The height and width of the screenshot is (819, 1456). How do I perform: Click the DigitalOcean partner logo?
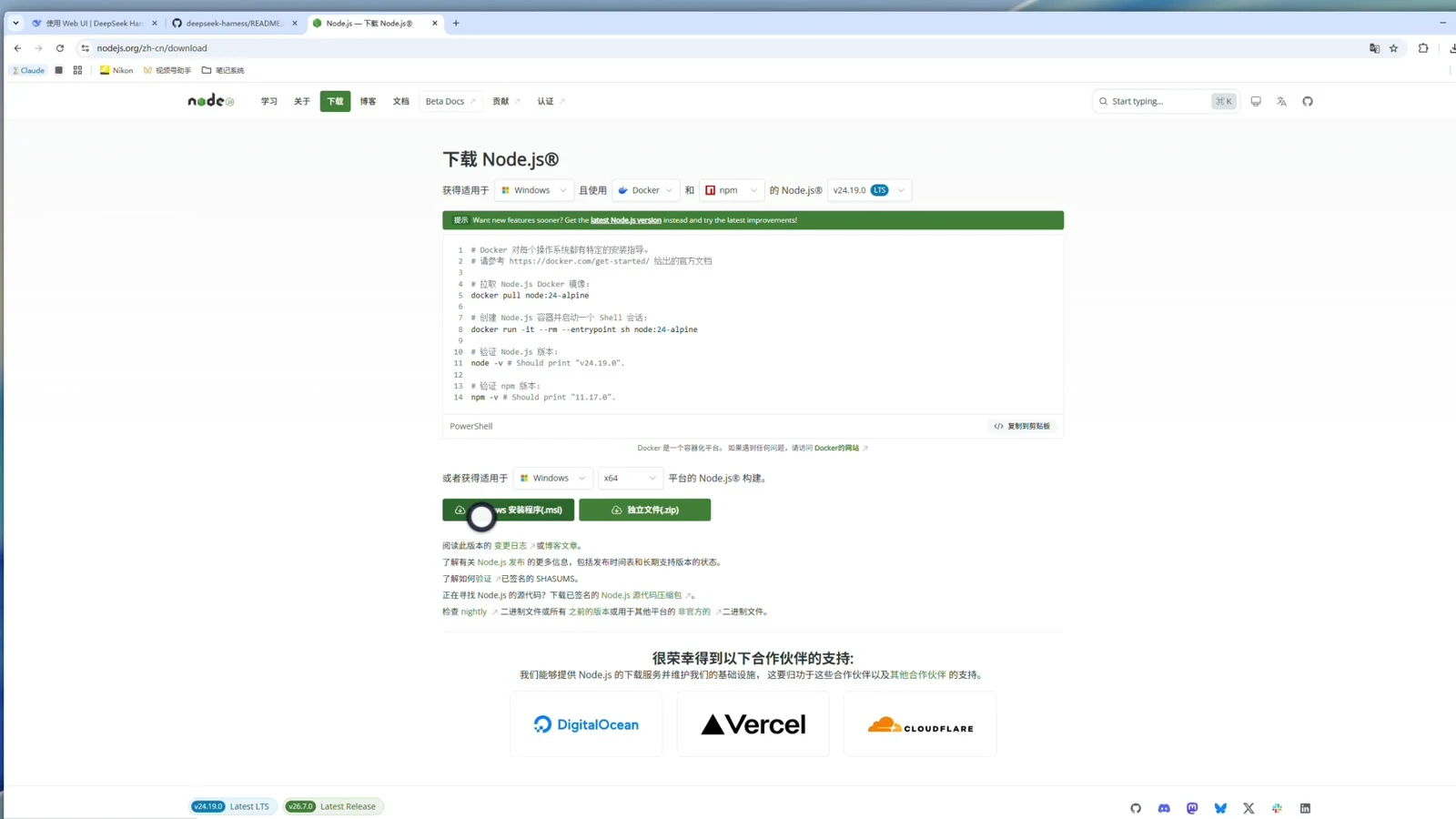pyautogui.click(x=586, y=724)
